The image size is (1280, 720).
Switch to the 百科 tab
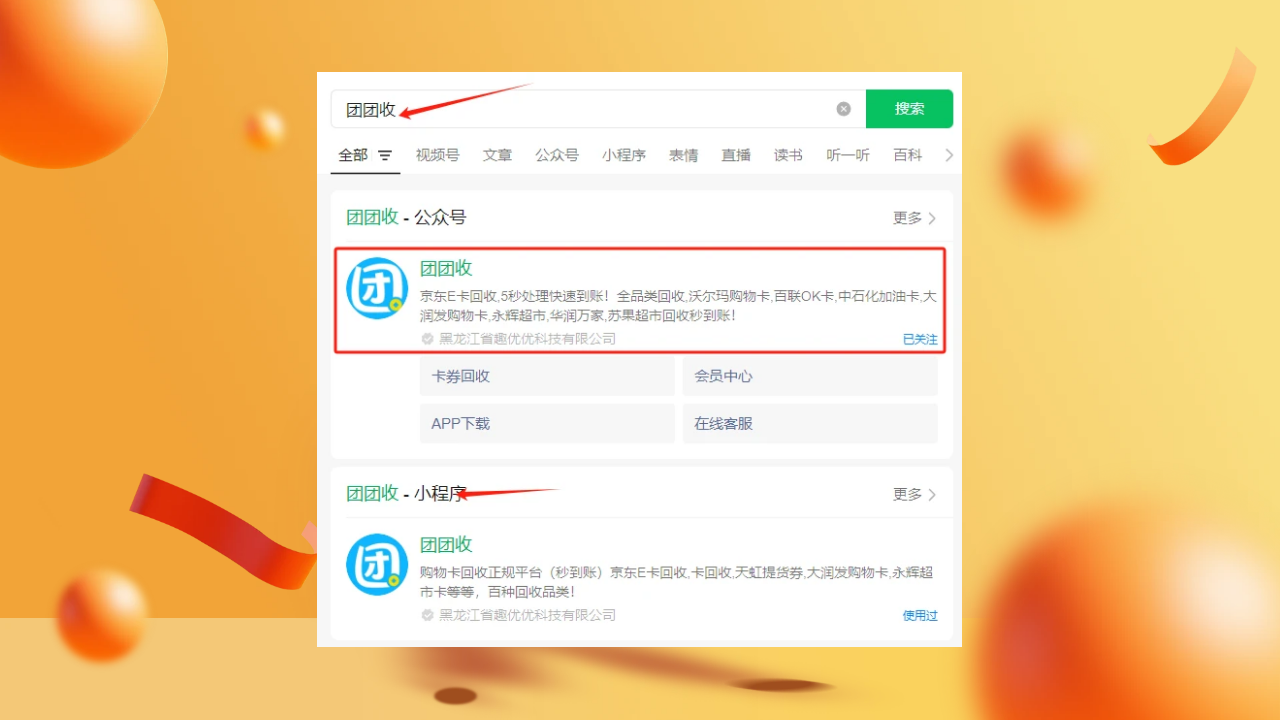click(907, 155)
